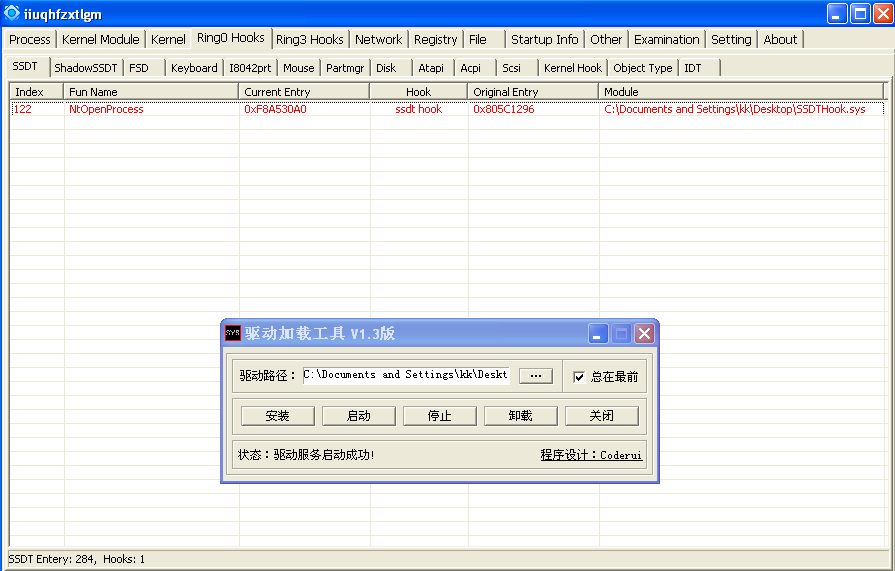
Task: Switch to ShadowSSDT sub-tab
Action: (86, 68)
